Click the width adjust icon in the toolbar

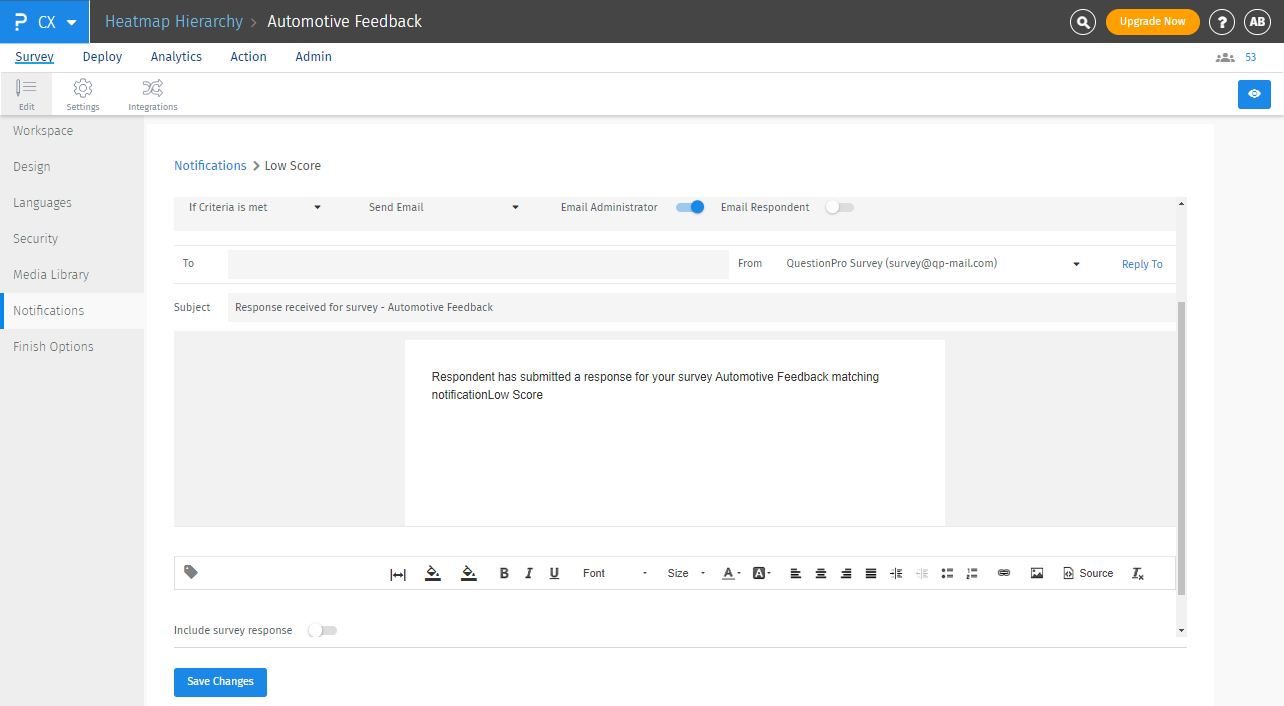point(398,574)
